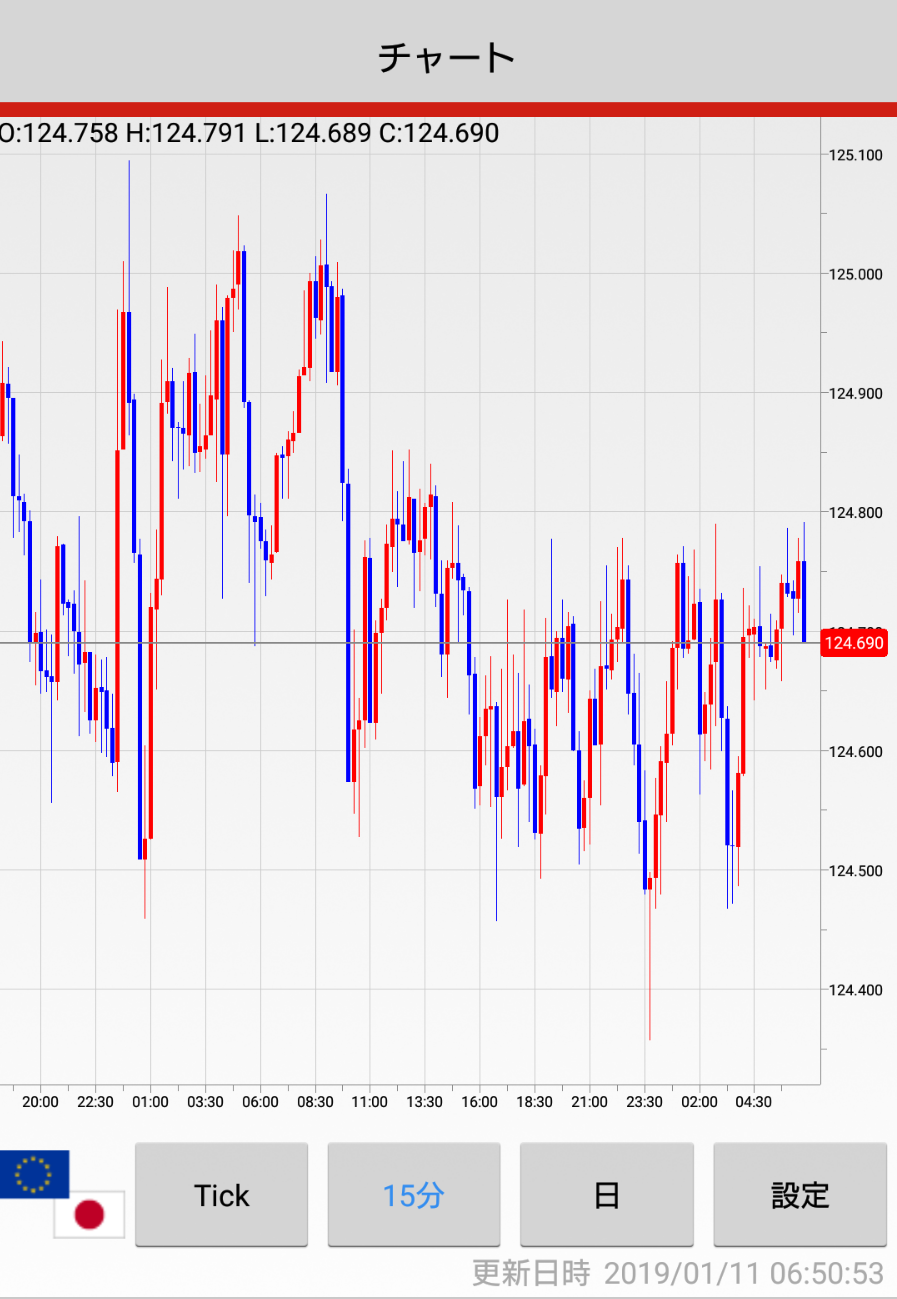This screenshot has height=1299, width=897.
Task: Tap the チャート title in the header
Action: point(447,58)
